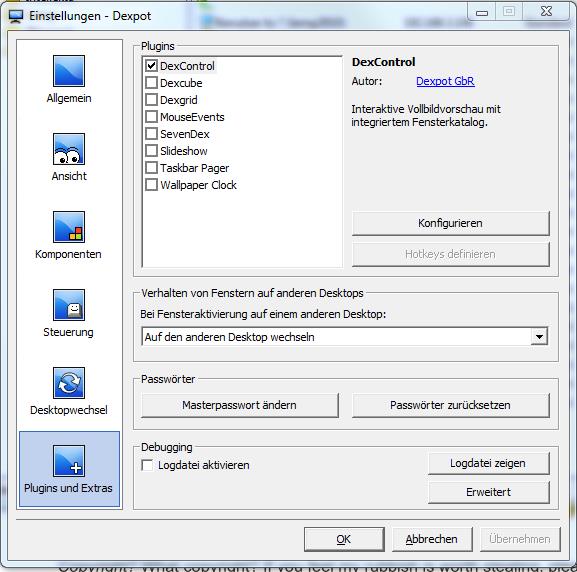
Task: Close the Einstellungen window
Action: 546,11
